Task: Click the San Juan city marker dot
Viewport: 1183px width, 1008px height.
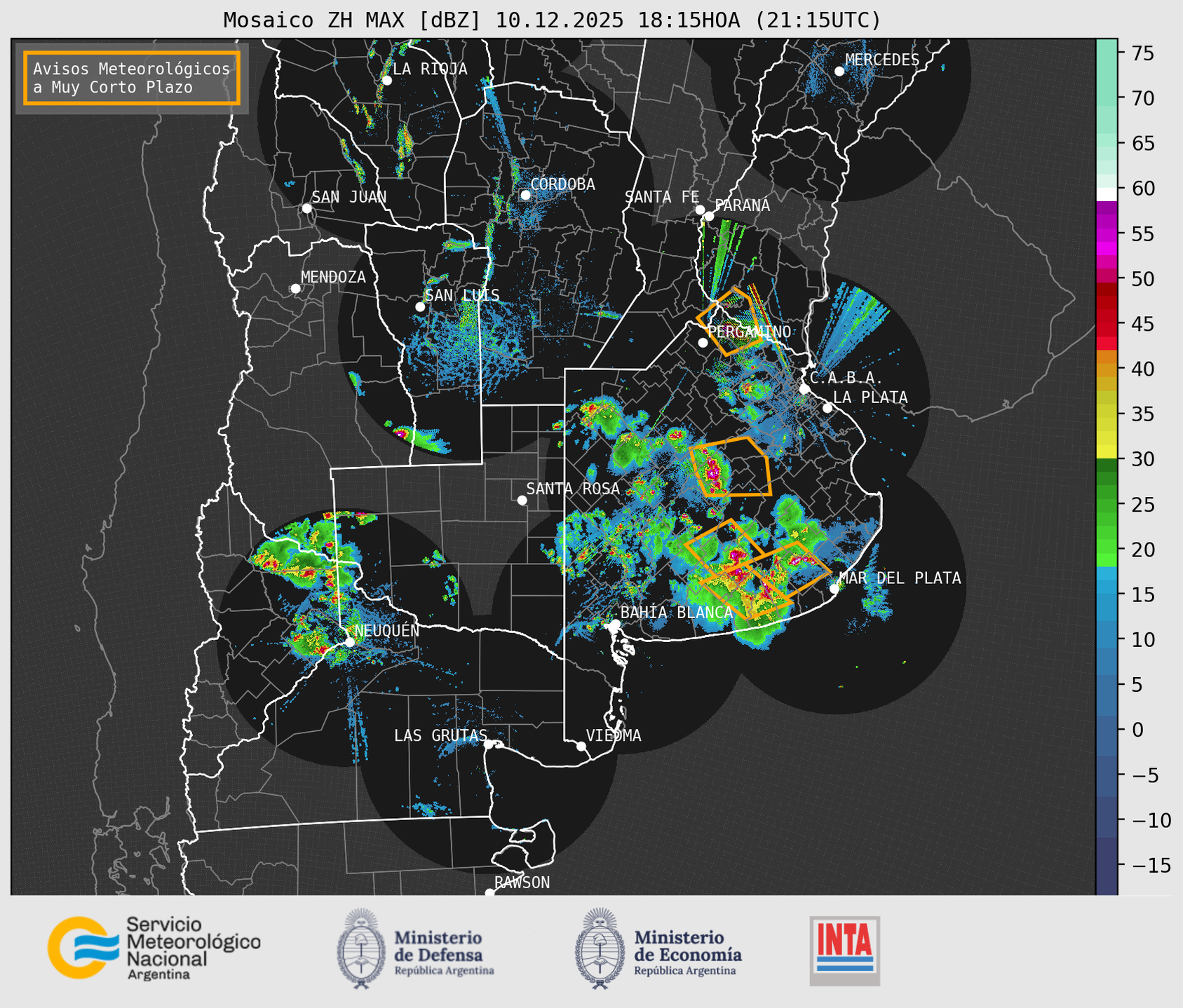Action: 306,208
